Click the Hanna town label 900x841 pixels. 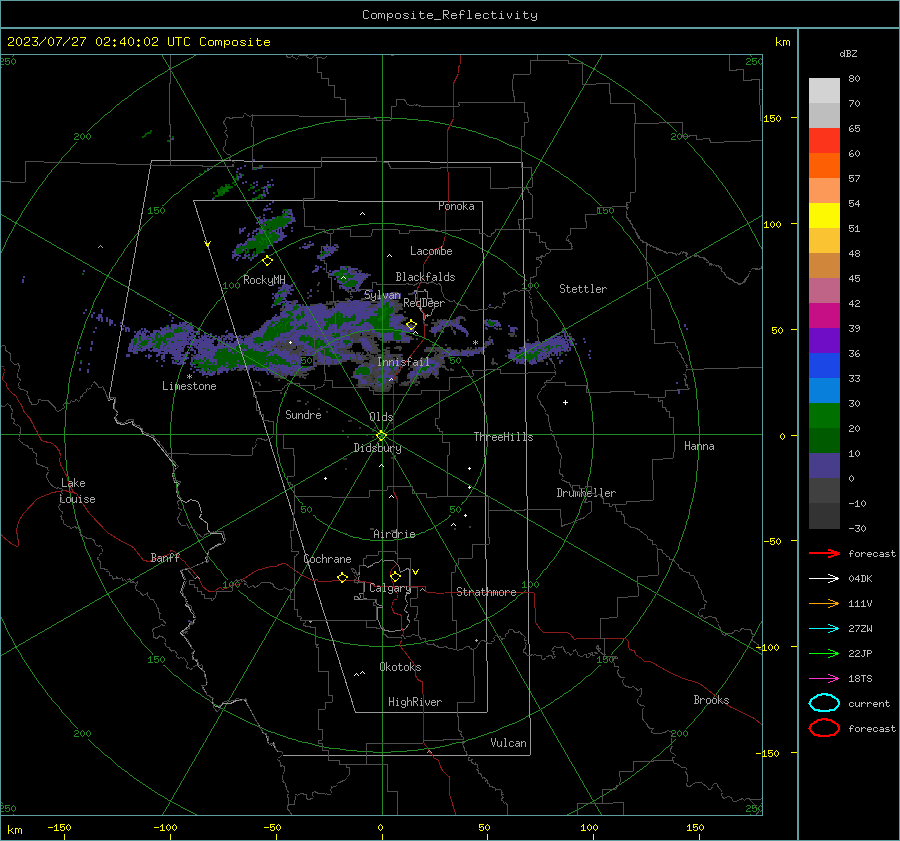pyautogui.click(x=699, y=446)
